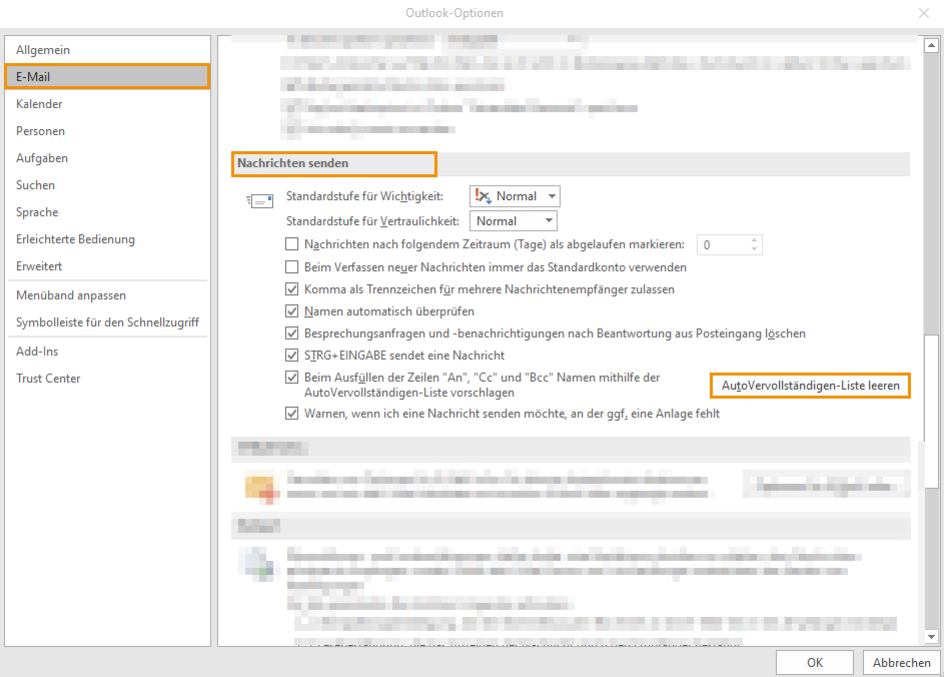Expand the Standardstufe für Wichtigkeit dropdown
The height and width of the screenshot is (677, 944).
tap(515, 196)
